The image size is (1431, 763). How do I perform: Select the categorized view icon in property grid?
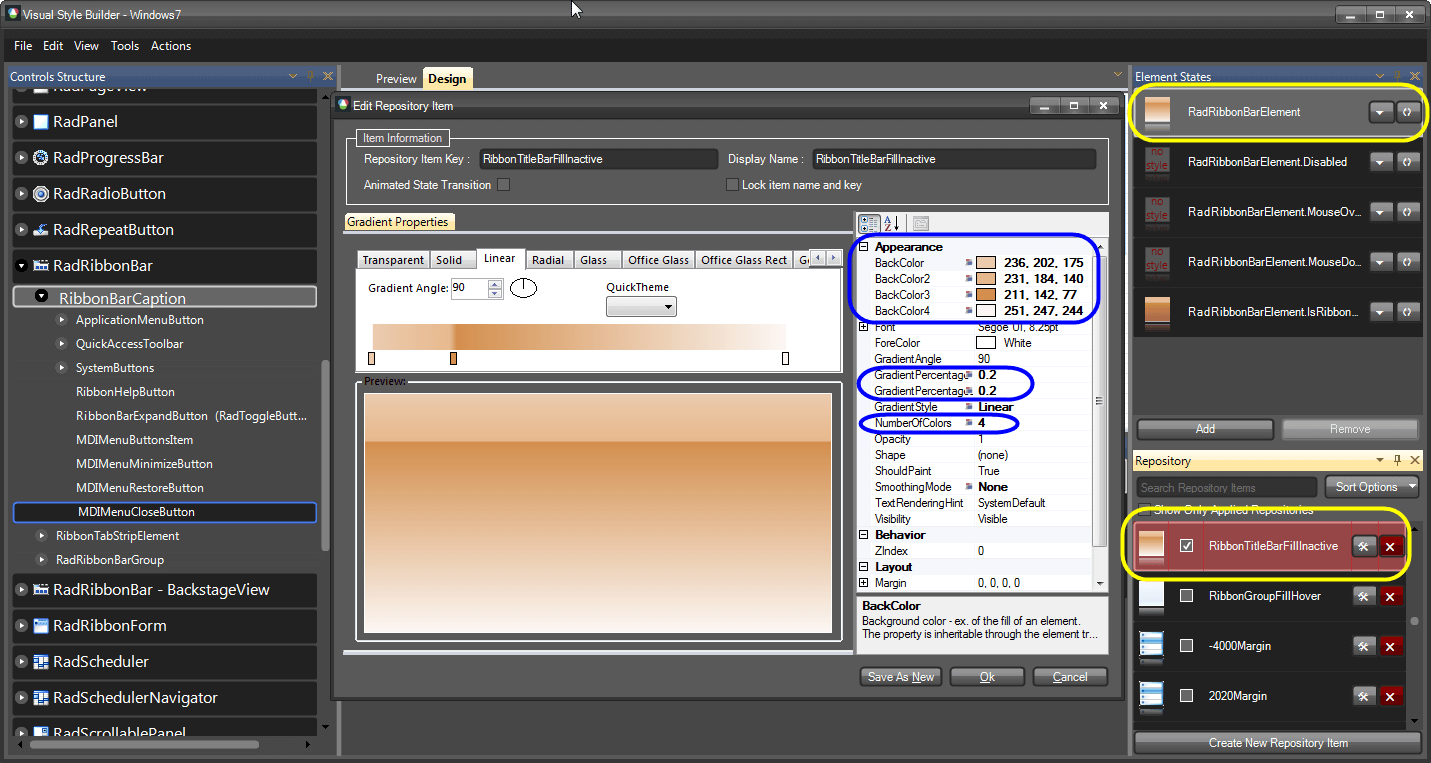pyautogui.click(x=868, y=223)
